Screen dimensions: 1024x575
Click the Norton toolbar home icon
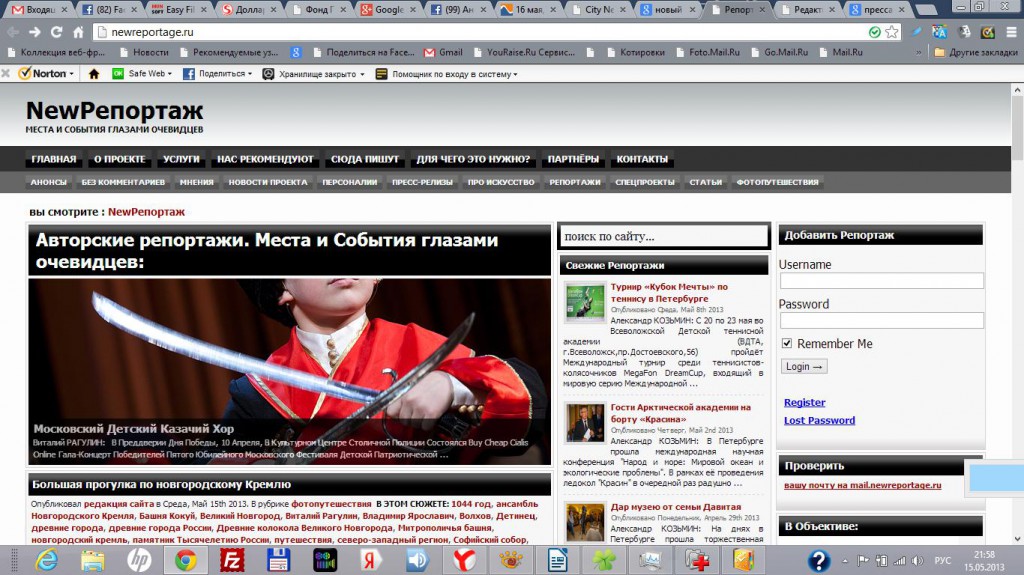point(94,74)
